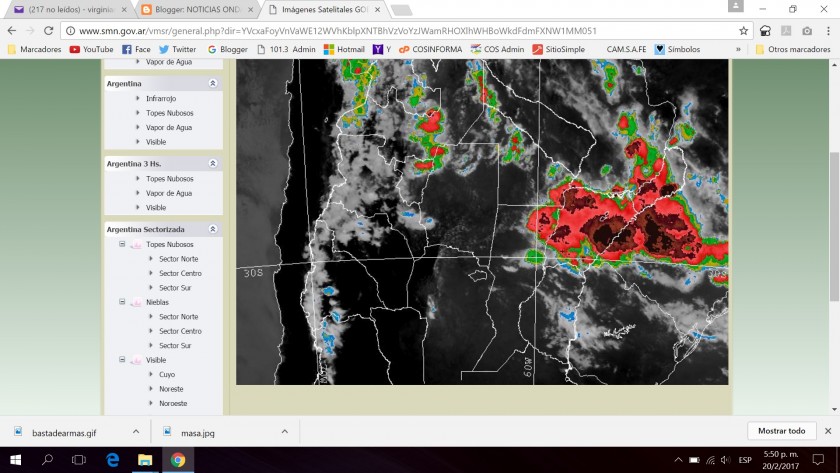Switch to the Blogger NOTICIAS tab
840x473 pixels.
(195, 9)
